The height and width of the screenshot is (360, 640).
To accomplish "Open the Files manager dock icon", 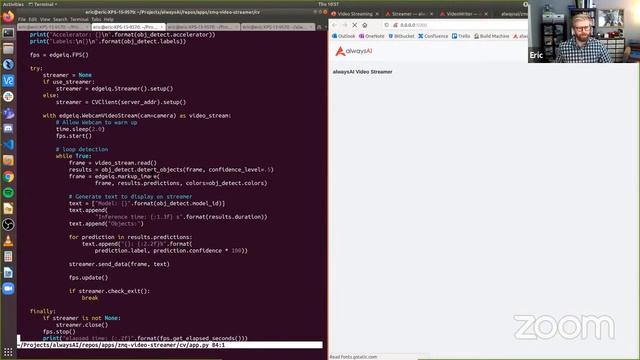I will point(8,49).
